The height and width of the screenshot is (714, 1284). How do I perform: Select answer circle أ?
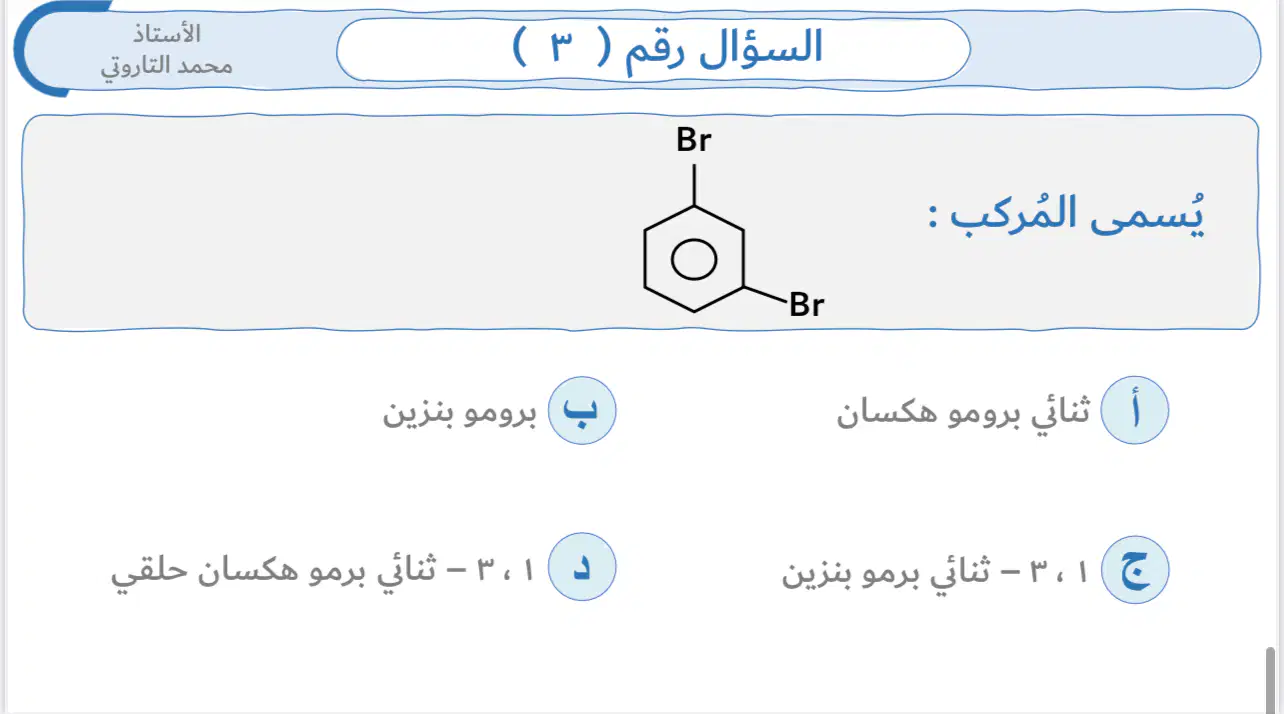tap(1135, 411)
